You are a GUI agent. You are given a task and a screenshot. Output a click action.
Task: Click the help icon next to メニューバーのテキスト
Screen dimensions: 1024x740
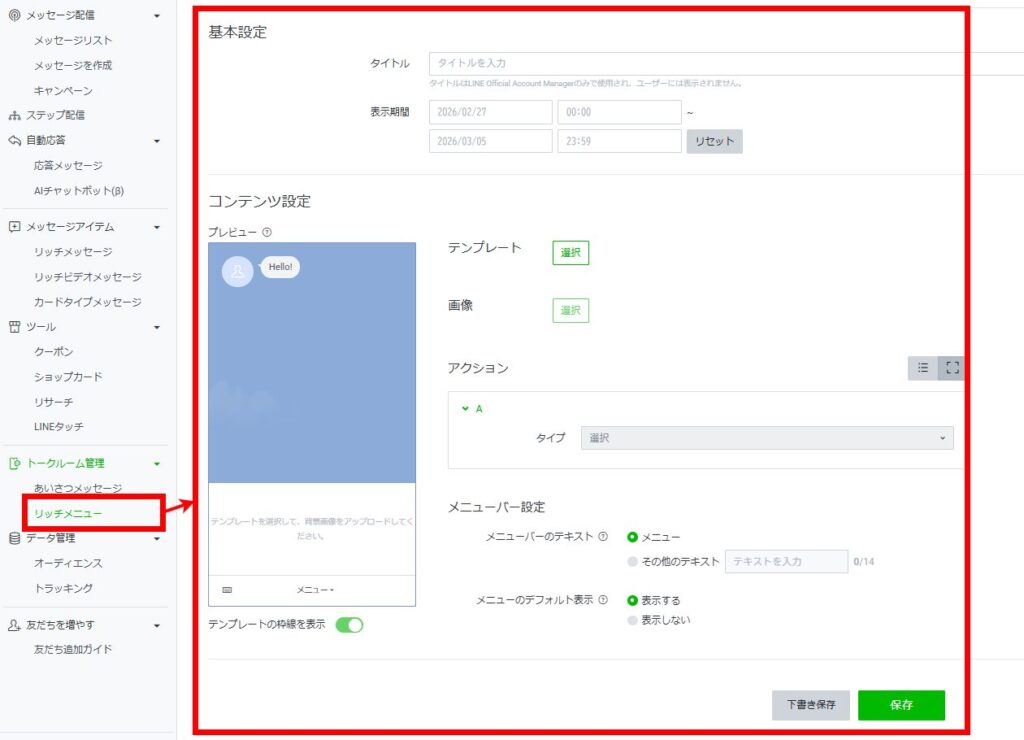pos(603,537)
